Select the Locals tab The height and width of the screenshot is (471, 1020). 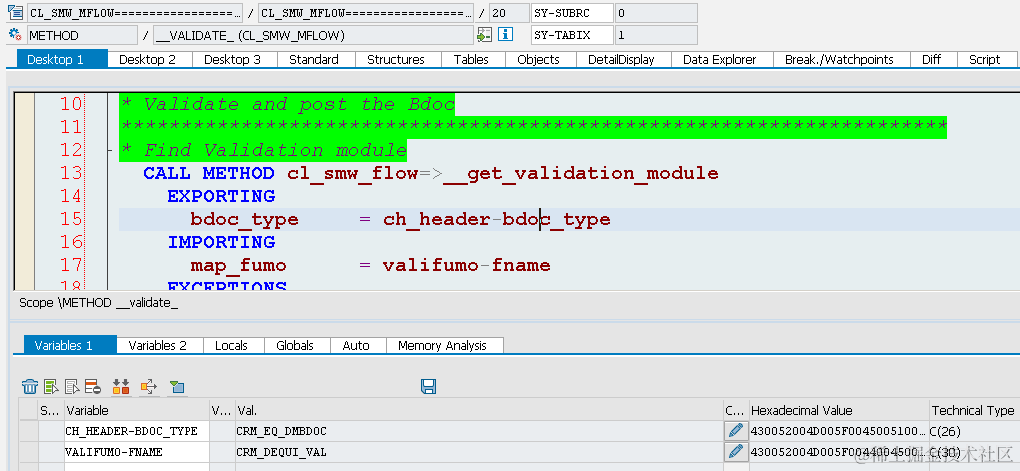point(232,345)
